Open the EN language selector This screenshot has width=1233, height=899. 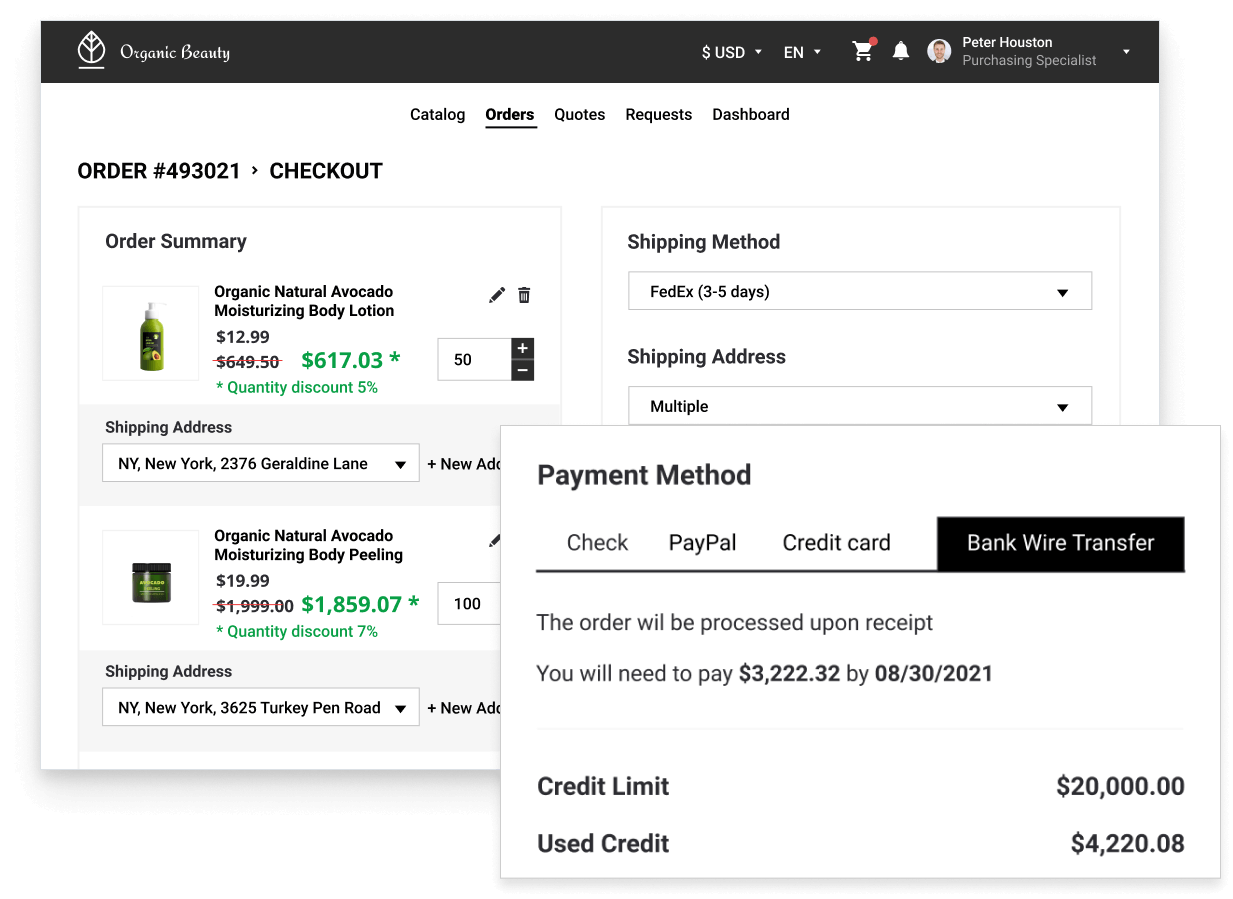(802, 52)
